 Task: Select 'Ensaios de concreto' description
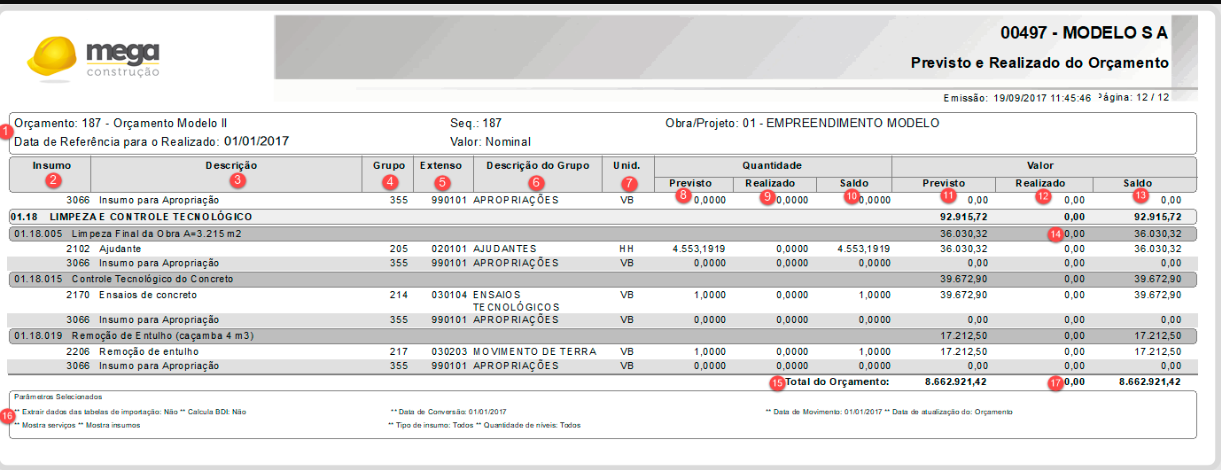tap(148, 295)
